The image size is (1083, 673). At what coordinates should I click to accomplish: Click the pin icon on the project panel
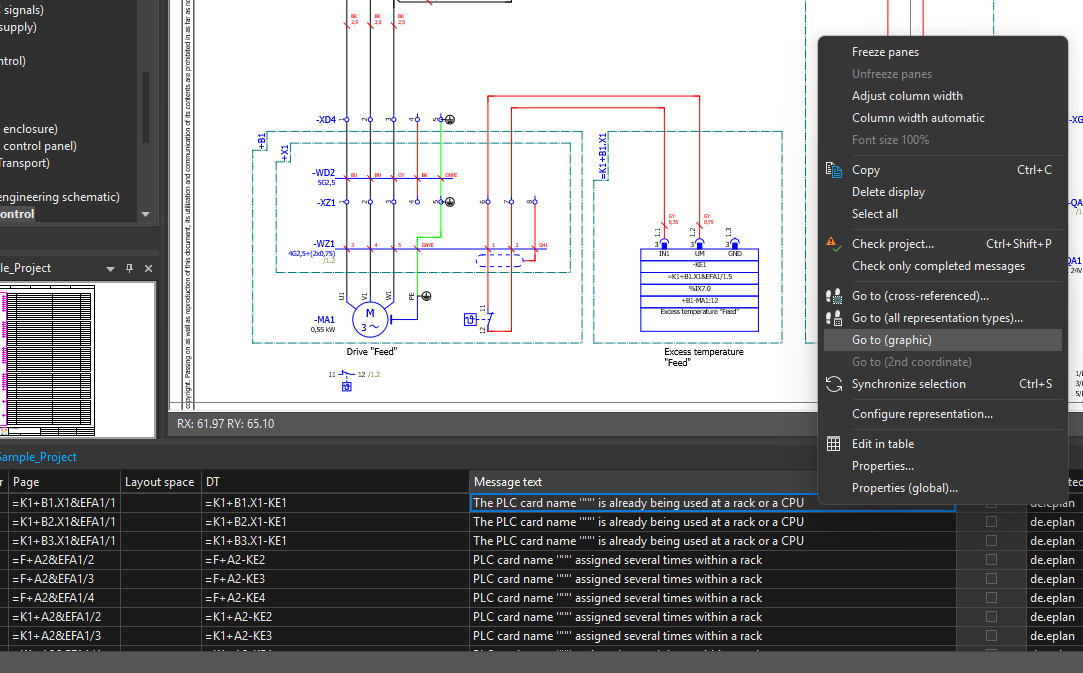(x=130, y=268)
